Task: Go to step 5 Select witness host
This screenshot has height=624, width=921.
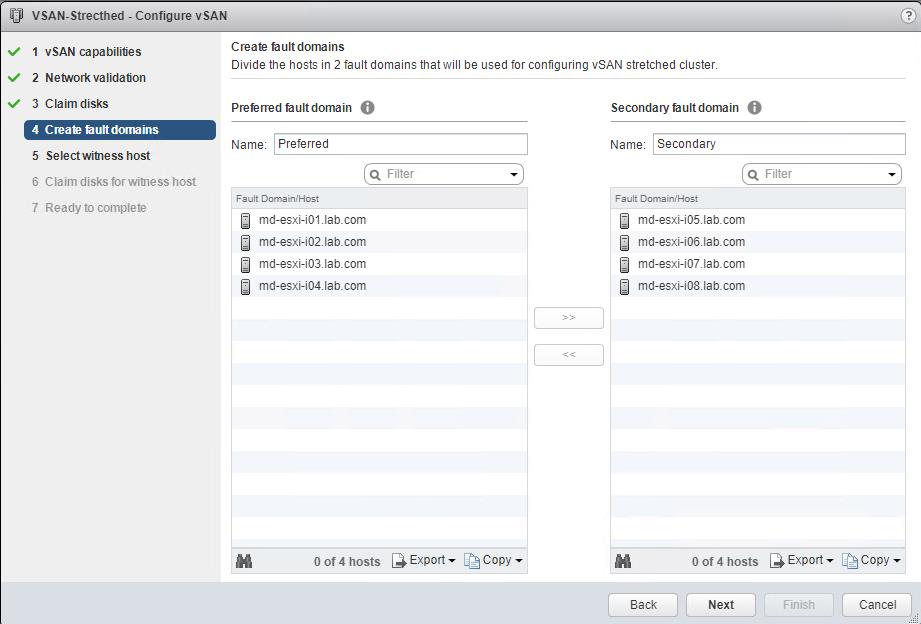Action: (91, 156)
